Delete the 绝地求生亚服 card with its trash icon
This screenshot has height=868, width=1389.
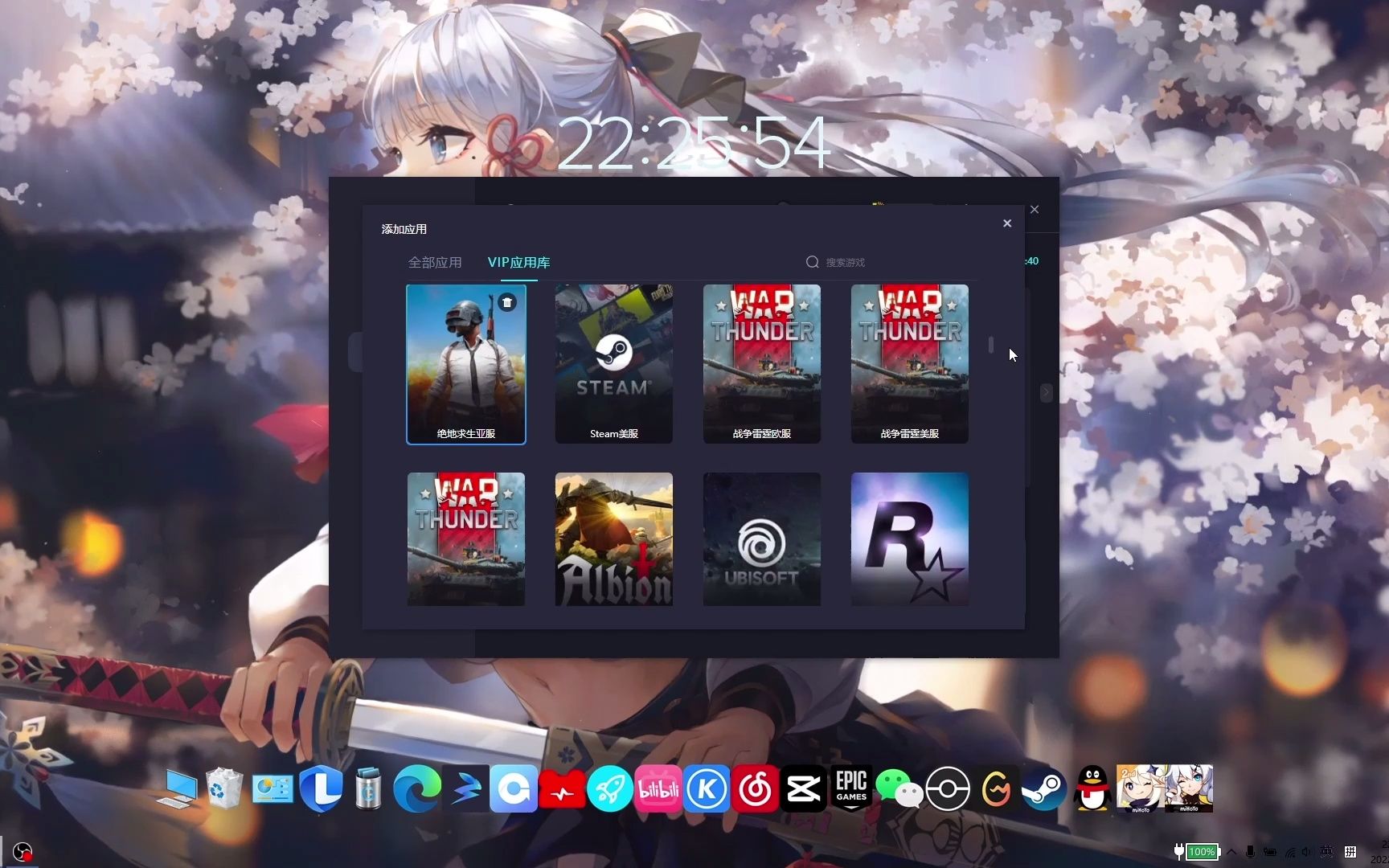point(507,302)
